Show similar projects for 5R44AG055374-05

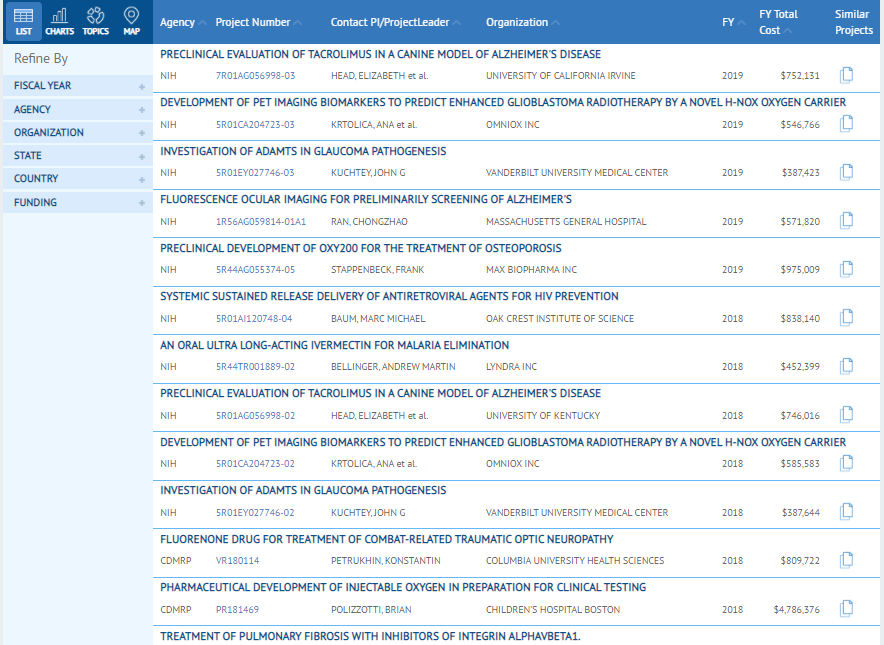click(846, 269)
